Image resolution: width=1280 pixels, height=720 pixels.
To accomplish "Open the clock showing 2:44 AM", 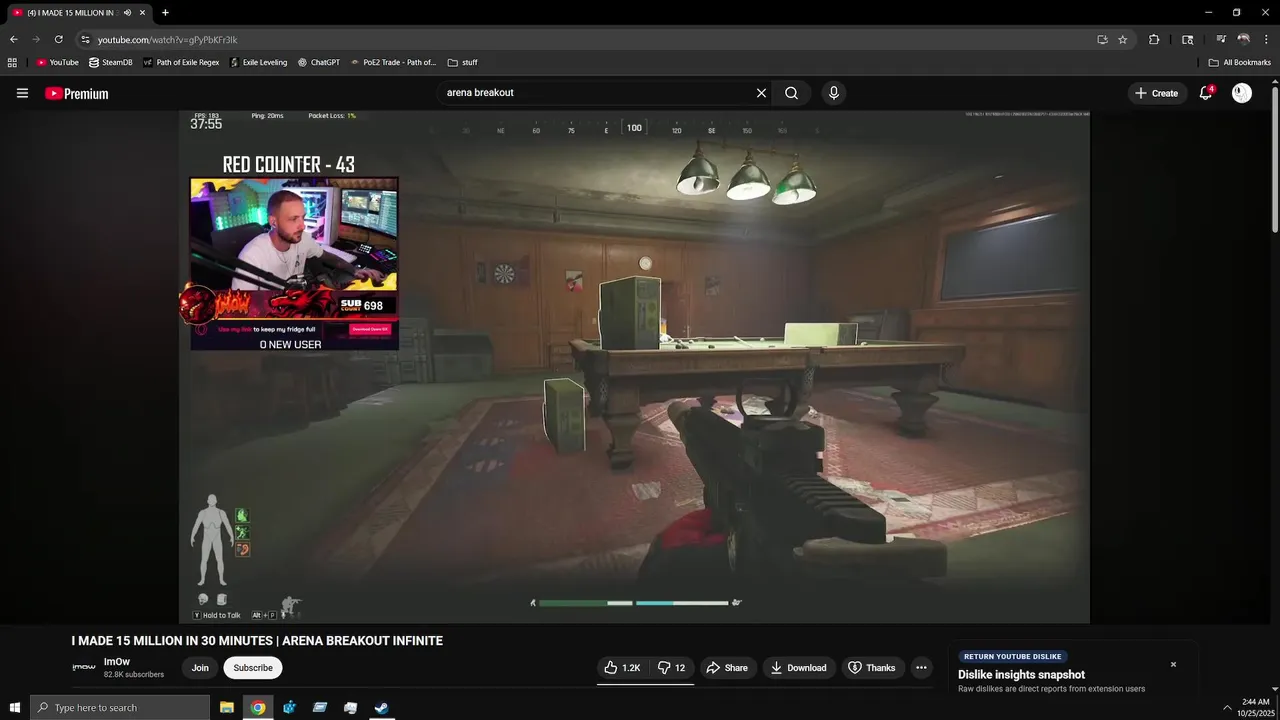I will click(1256, 707).
